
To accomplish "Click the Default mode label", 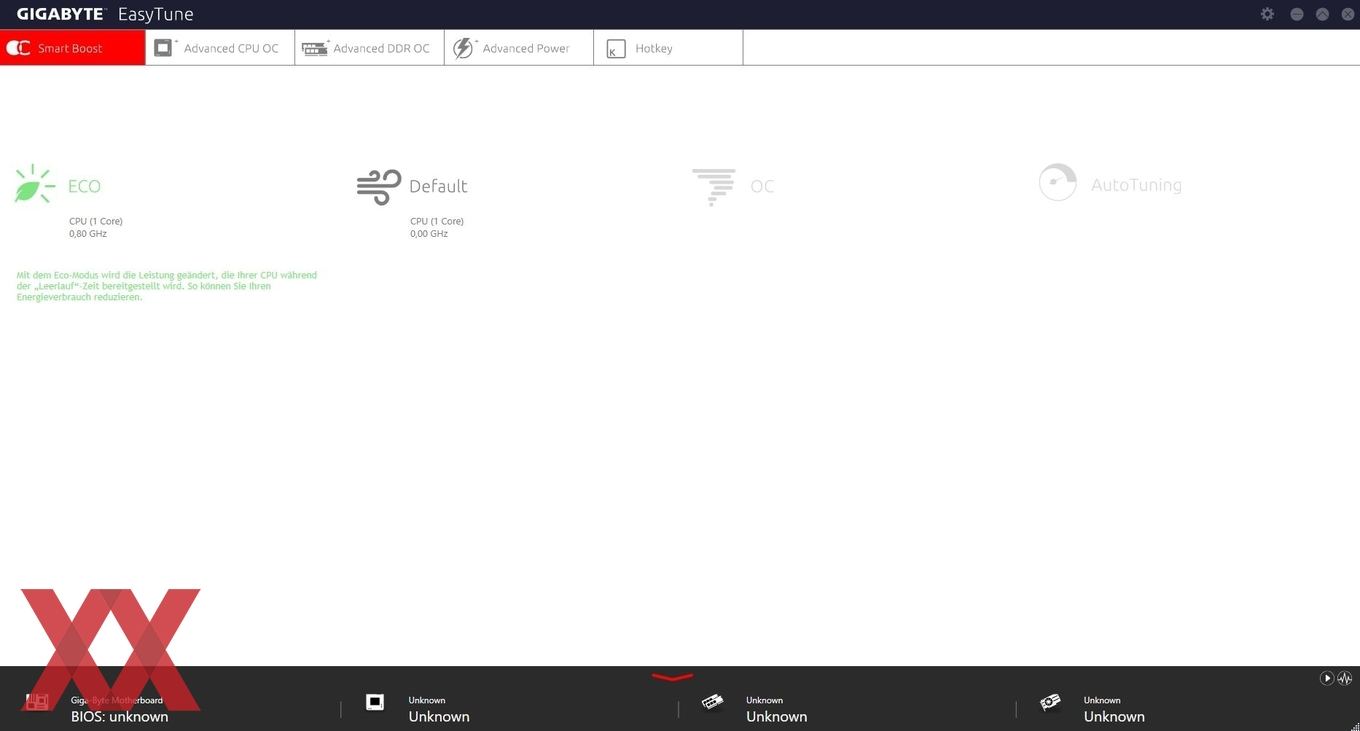I will [438, 186].
